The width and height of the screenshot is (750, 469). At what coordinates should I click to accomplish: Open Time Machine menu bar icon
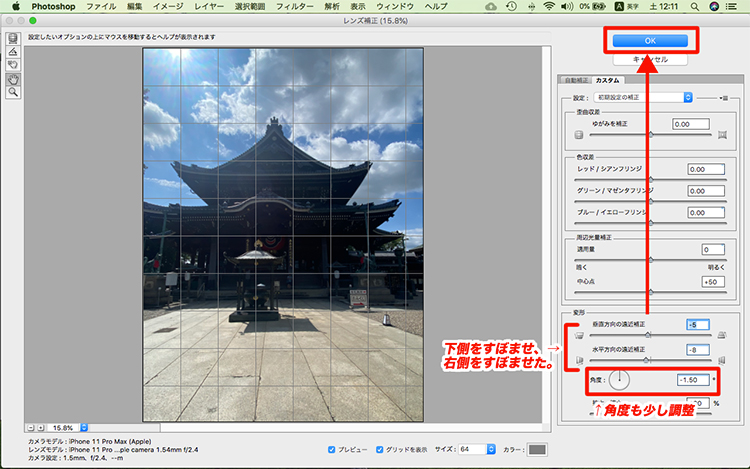pos(511,7)
